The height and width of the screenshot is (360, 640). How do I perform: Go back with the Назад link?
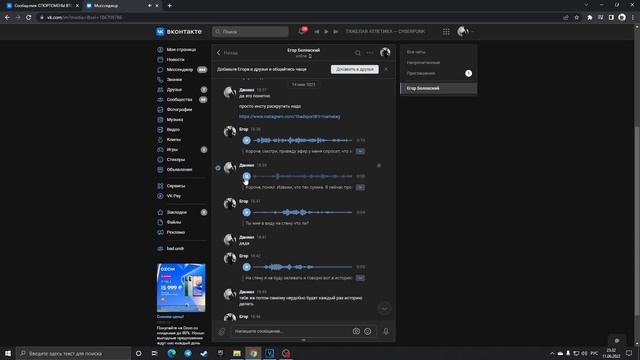227,53
